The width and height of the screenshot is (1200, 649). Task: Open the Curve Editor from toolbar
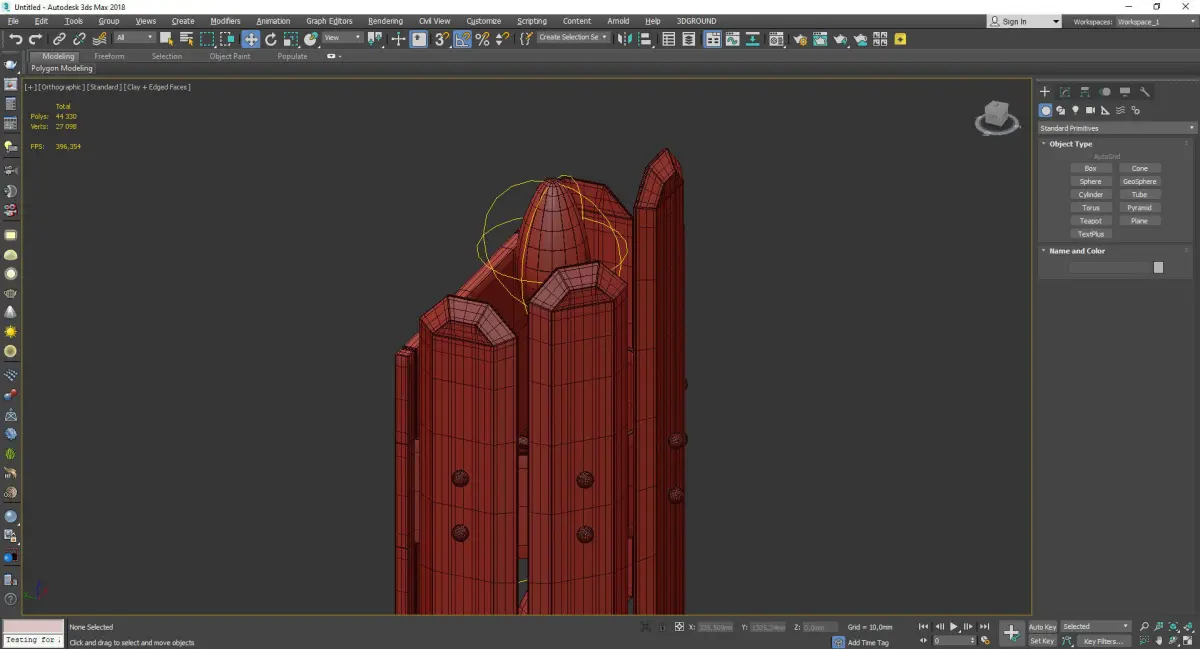(733, 39)
